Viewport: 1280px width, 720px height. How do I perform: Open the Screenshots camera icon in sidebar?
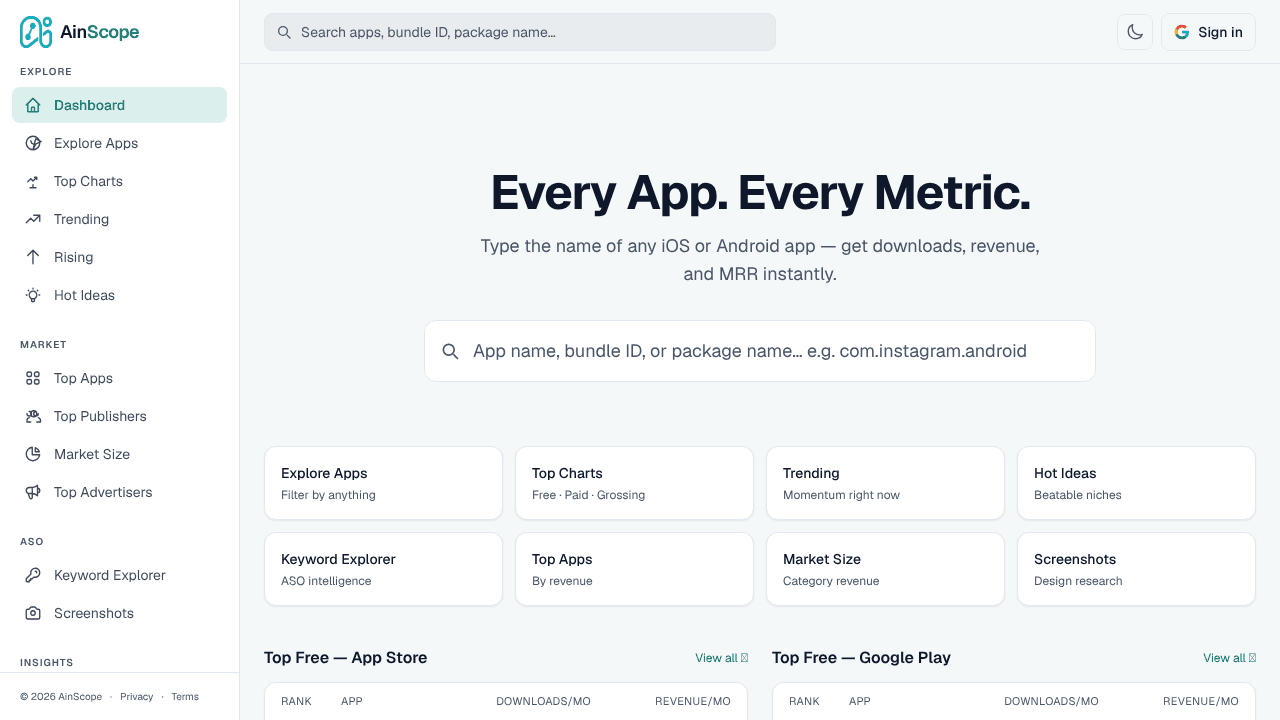coord(33,613)
